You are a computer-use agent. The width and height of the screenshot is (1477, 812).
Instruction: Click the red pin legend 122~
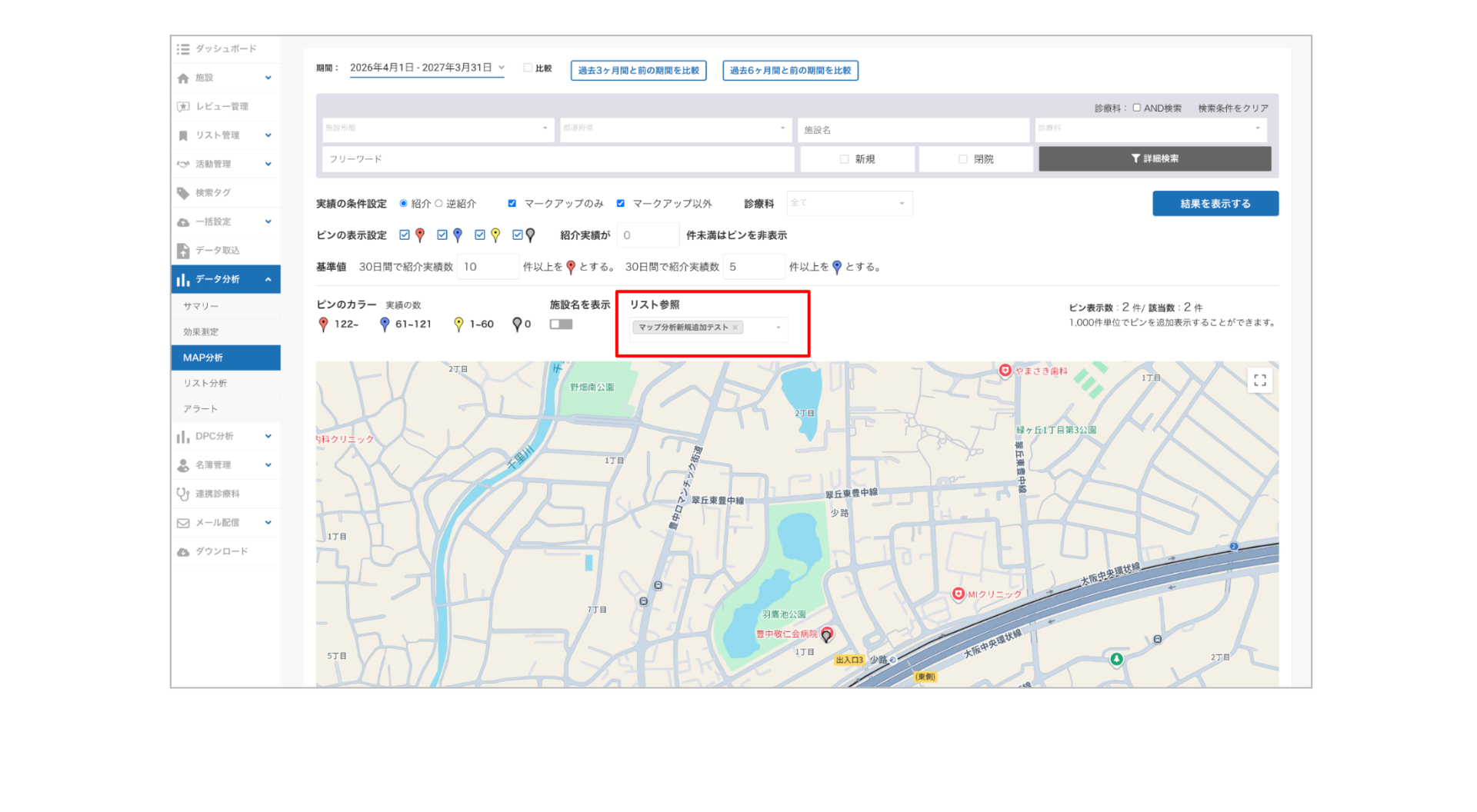click(x=323, y=324)
